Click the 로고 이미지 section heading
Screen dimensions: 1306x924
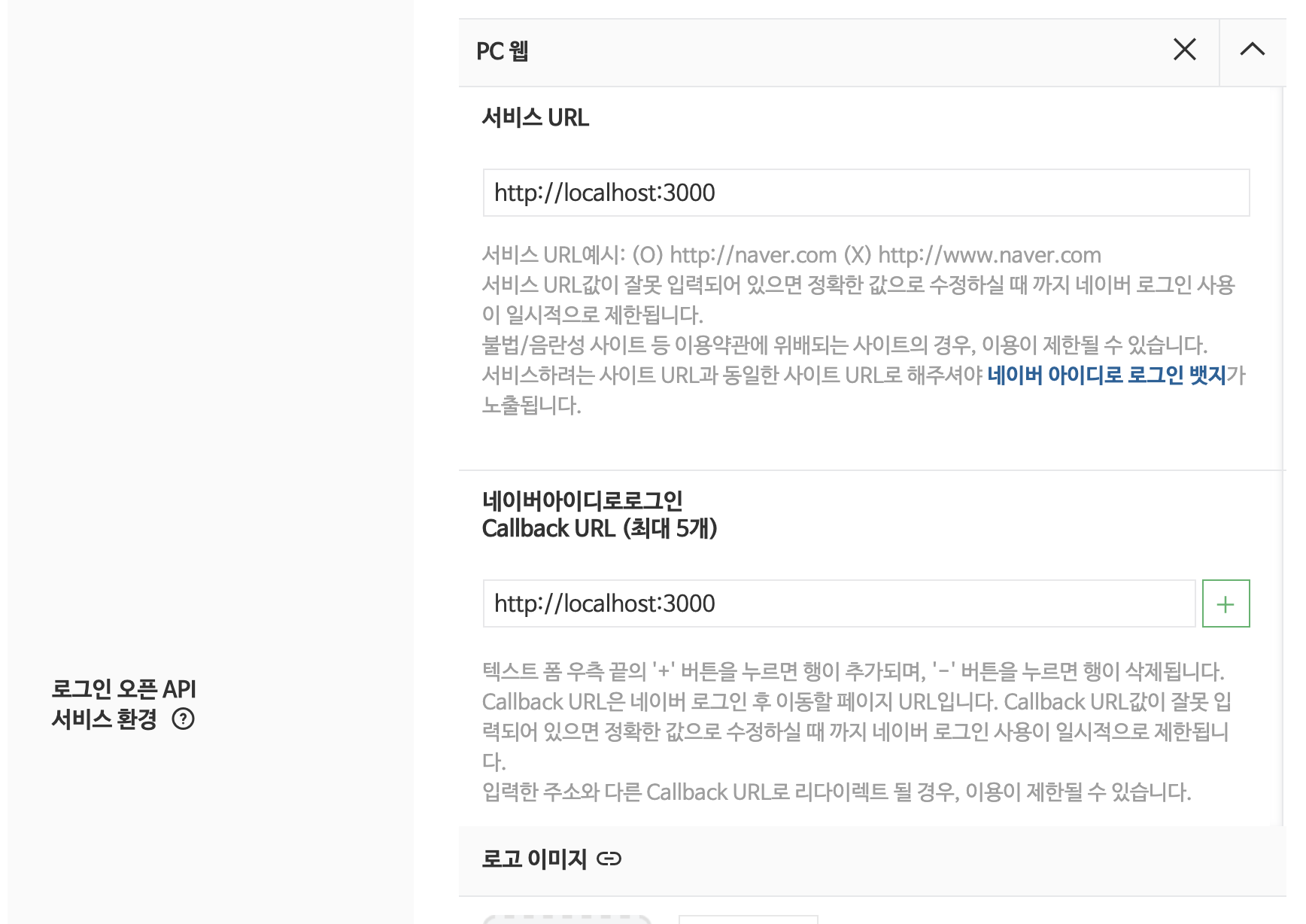point(534,859)
